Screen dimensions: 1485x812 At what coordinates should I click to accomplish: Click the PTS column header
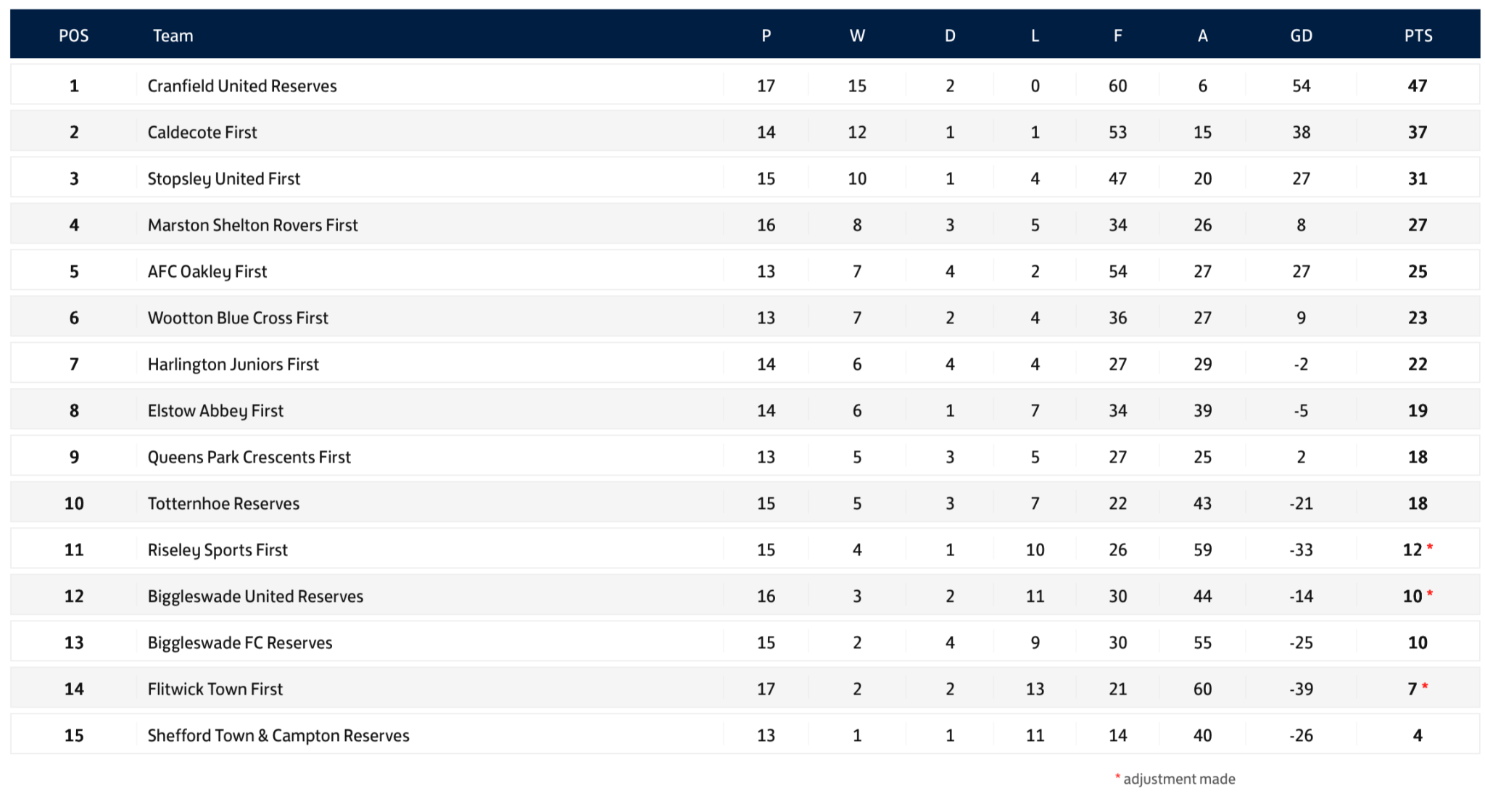pos(1418,36)
